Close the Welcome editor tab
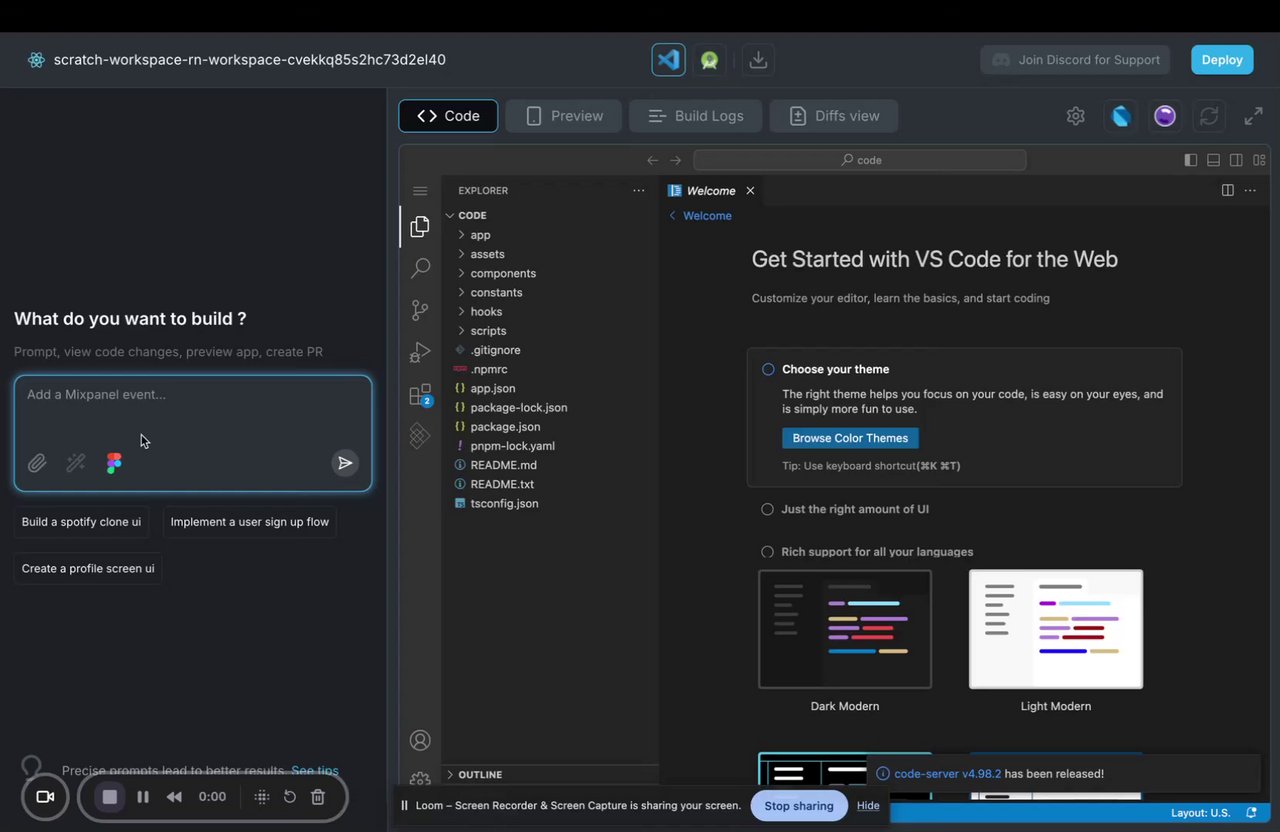 coord(750,191)
